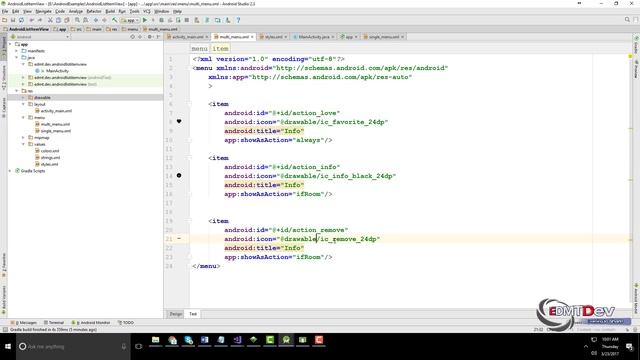640x360 pixels.
Task: Click the remove gutter icon on line 21
Action: pyautogui.click(x=179, y=238)
